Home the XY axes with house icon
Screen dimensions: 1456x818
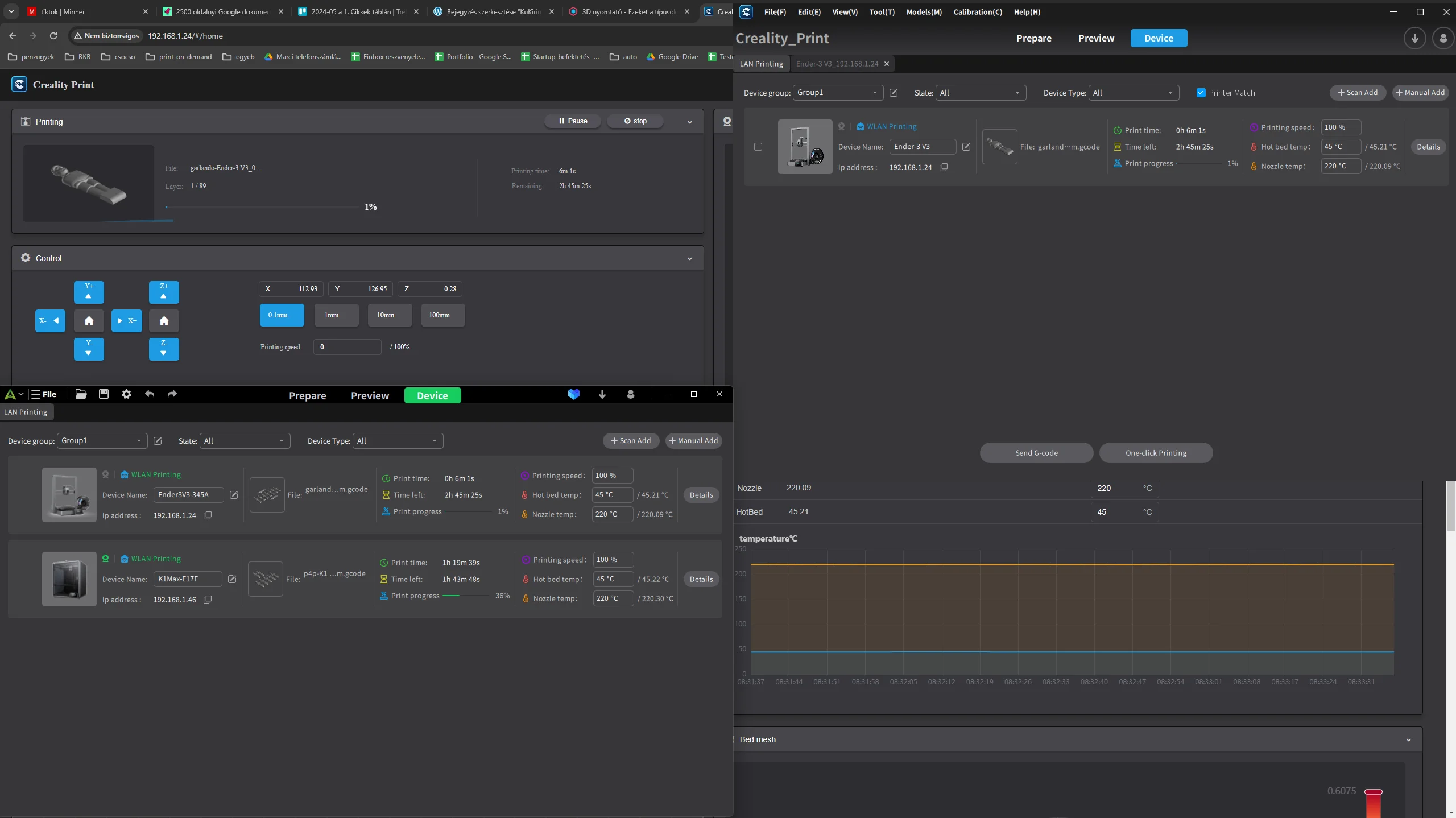point(89,321)
